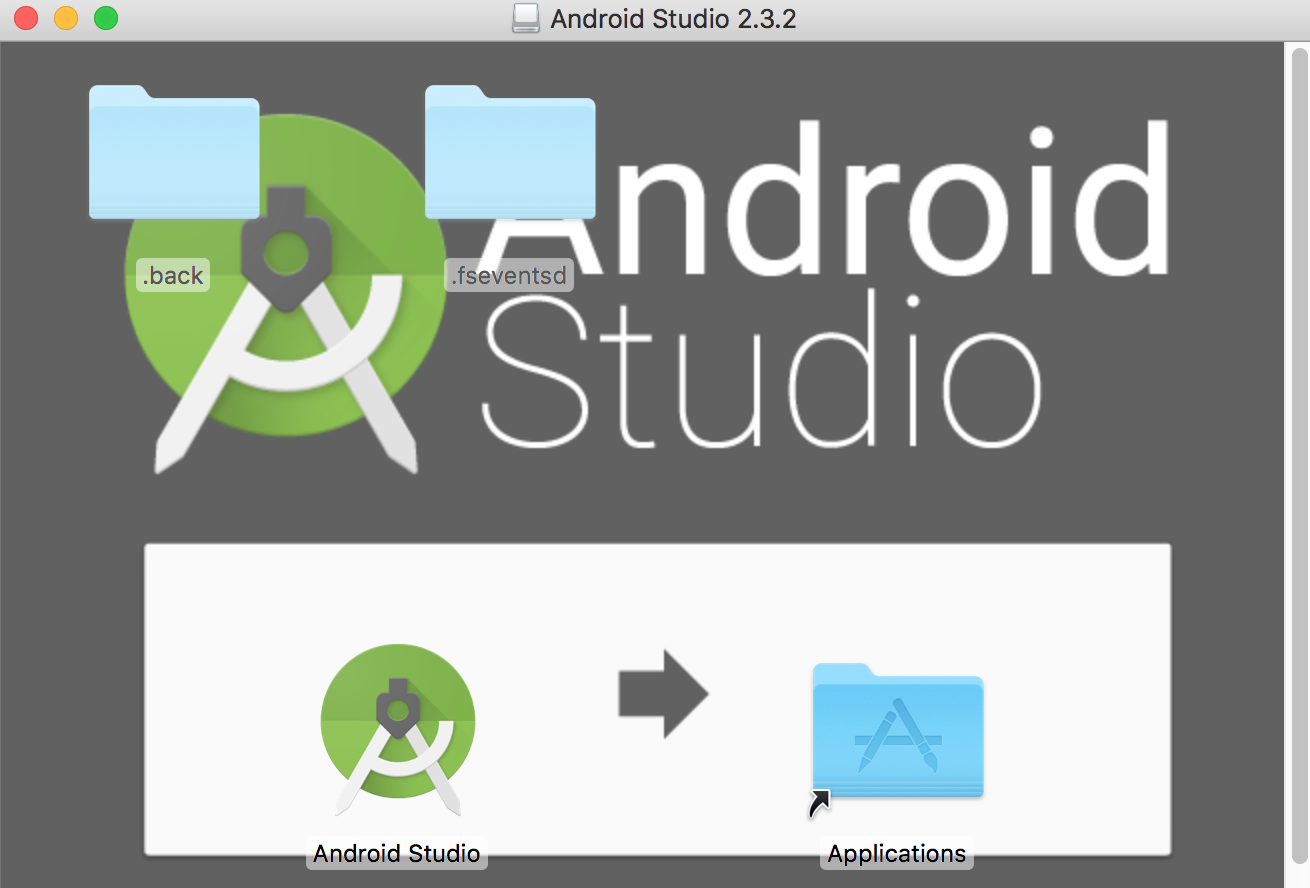Minimize the window with yellow button
The image size is (1310, 888).
pos(66,18)
